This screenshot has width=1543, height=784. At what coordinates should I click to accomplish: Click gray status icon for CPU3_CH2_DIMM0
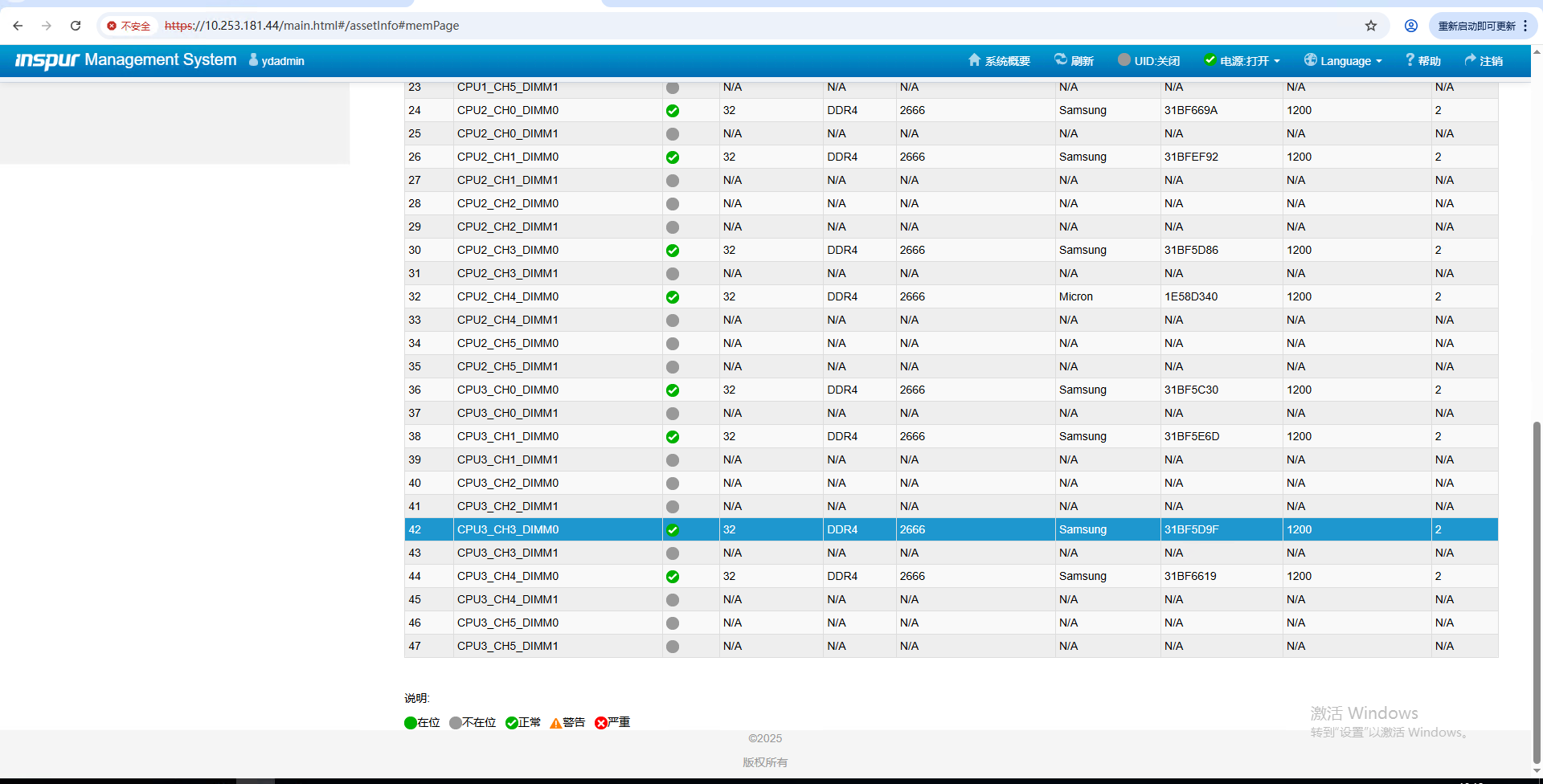point(673,484)
